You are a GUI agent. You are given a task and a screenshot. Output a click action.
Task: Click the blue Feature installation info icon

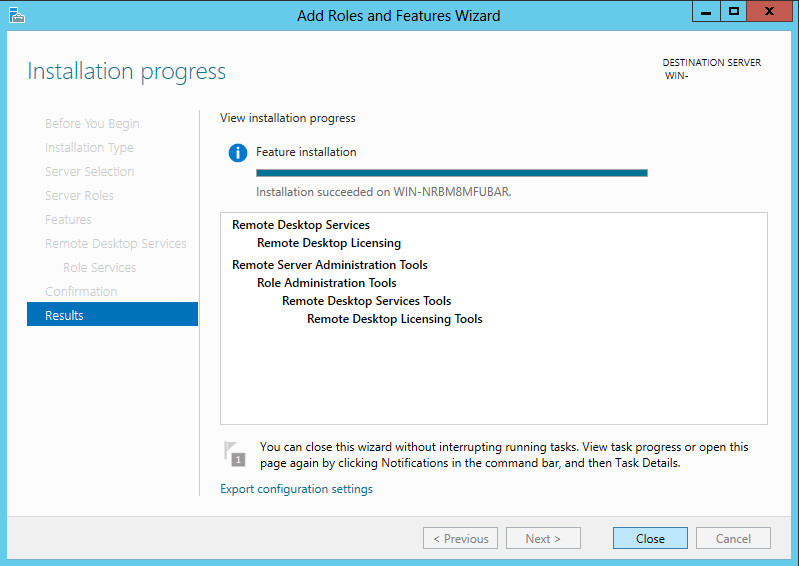coord(237,153)
